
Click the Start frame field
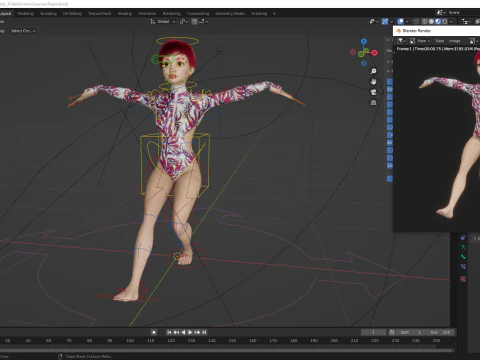click(411, 332)
